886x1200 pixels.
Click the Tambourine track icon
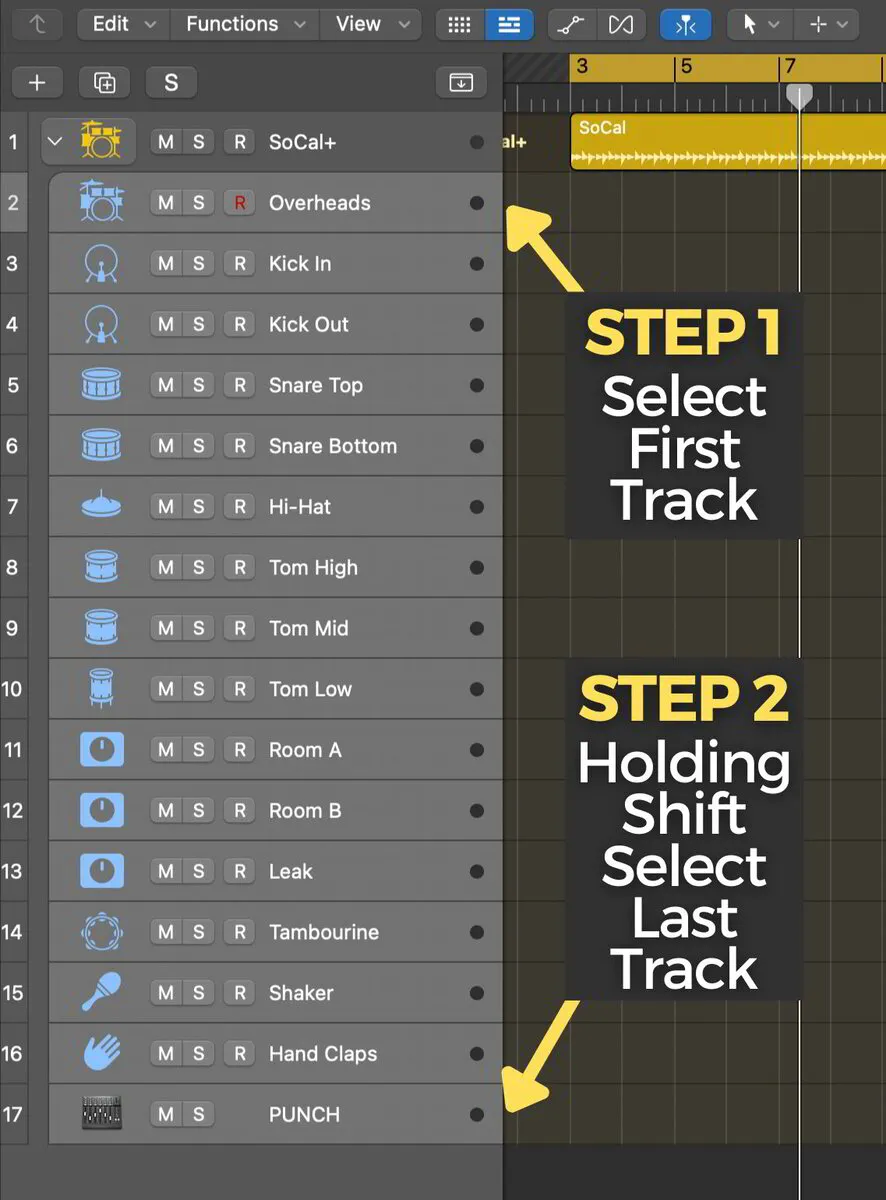pyautogui.click(x=101, y=931)
